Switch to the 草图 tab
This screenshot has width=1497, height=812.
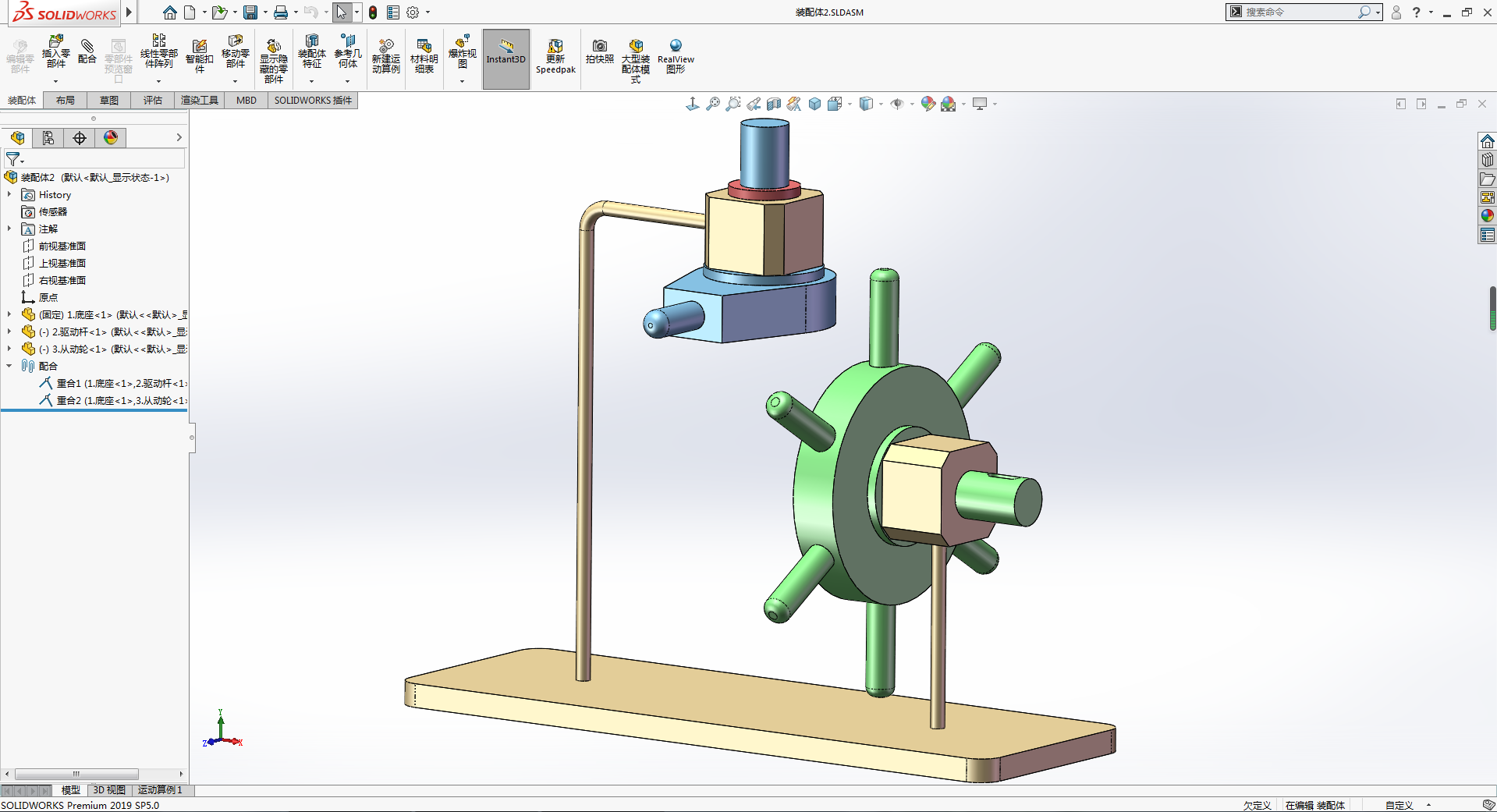109,101
